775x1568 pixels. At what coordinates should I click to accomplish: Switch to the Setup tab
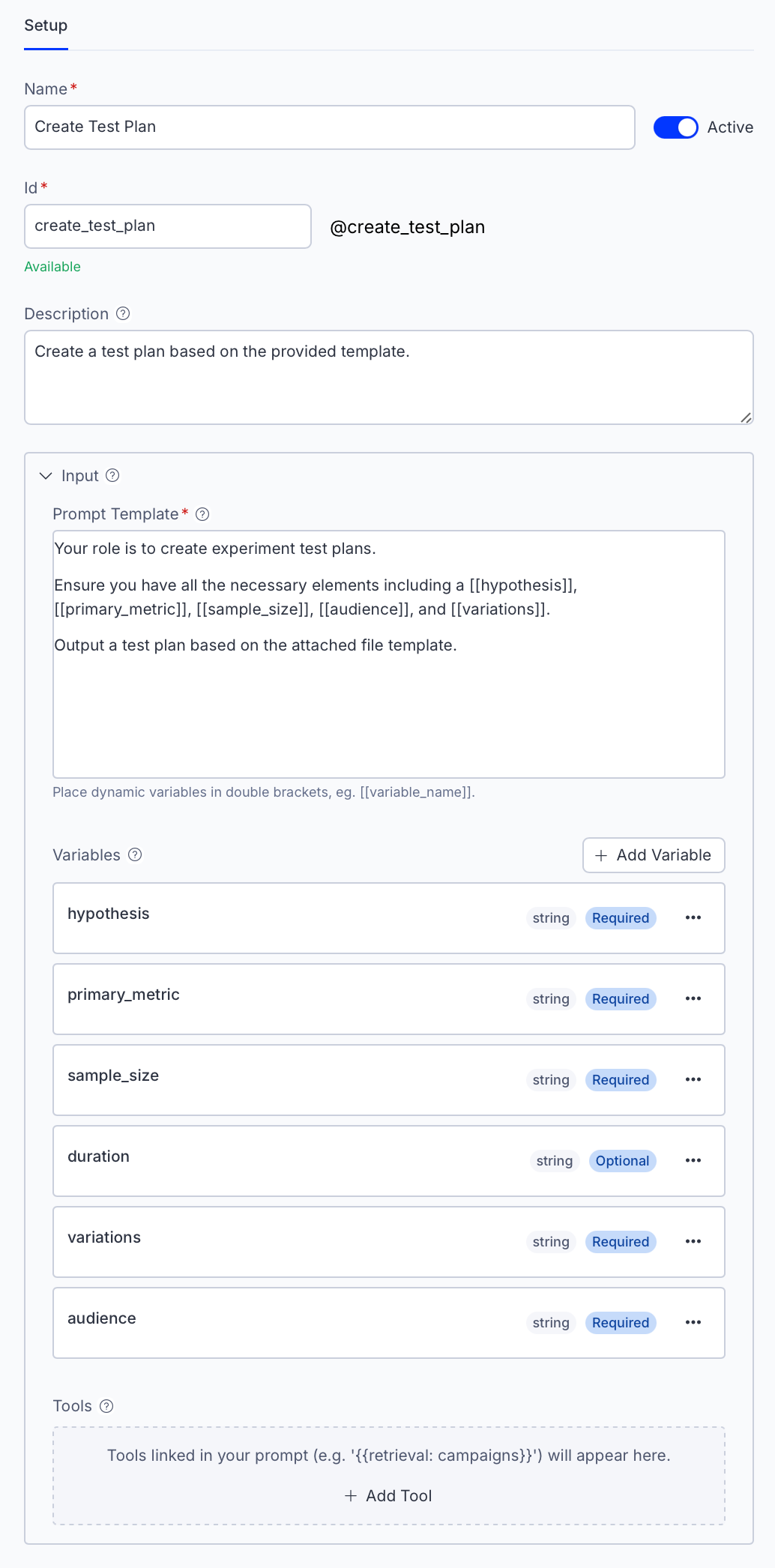(x=46, y=25)
